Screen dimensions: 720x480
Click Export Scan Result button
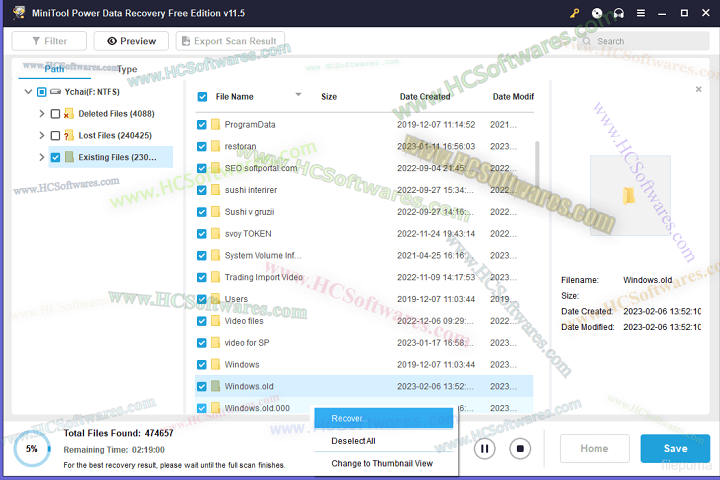[230, 41]
